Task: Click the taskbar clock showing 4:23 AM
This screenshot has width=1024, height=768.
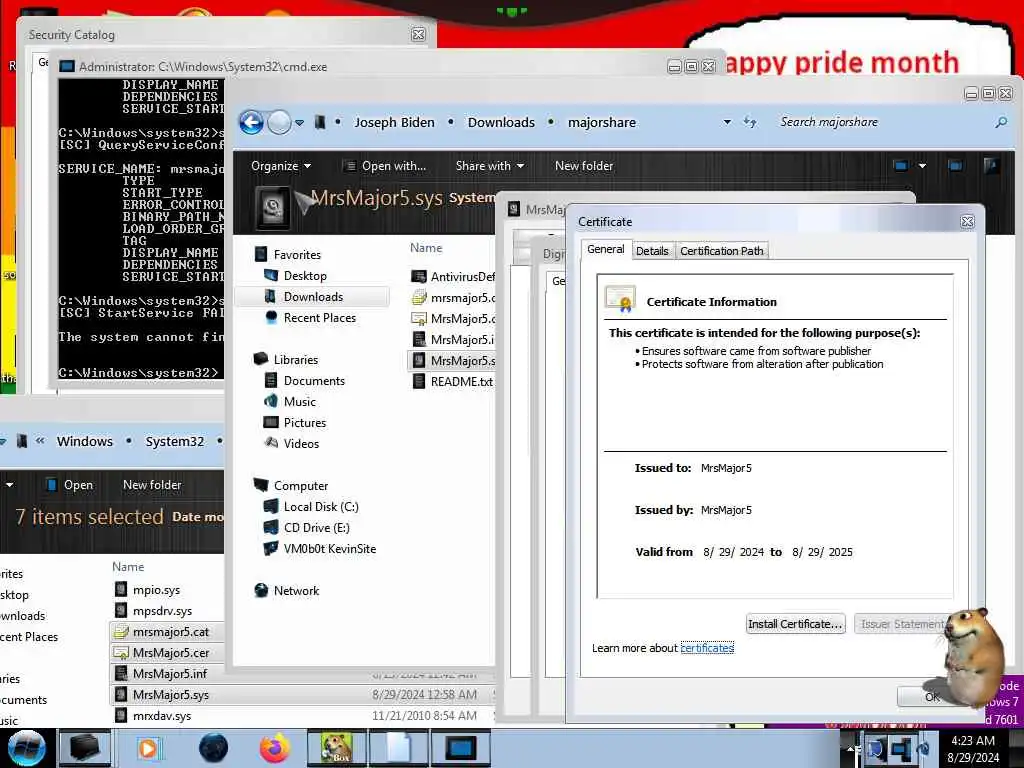Action: 973,749
